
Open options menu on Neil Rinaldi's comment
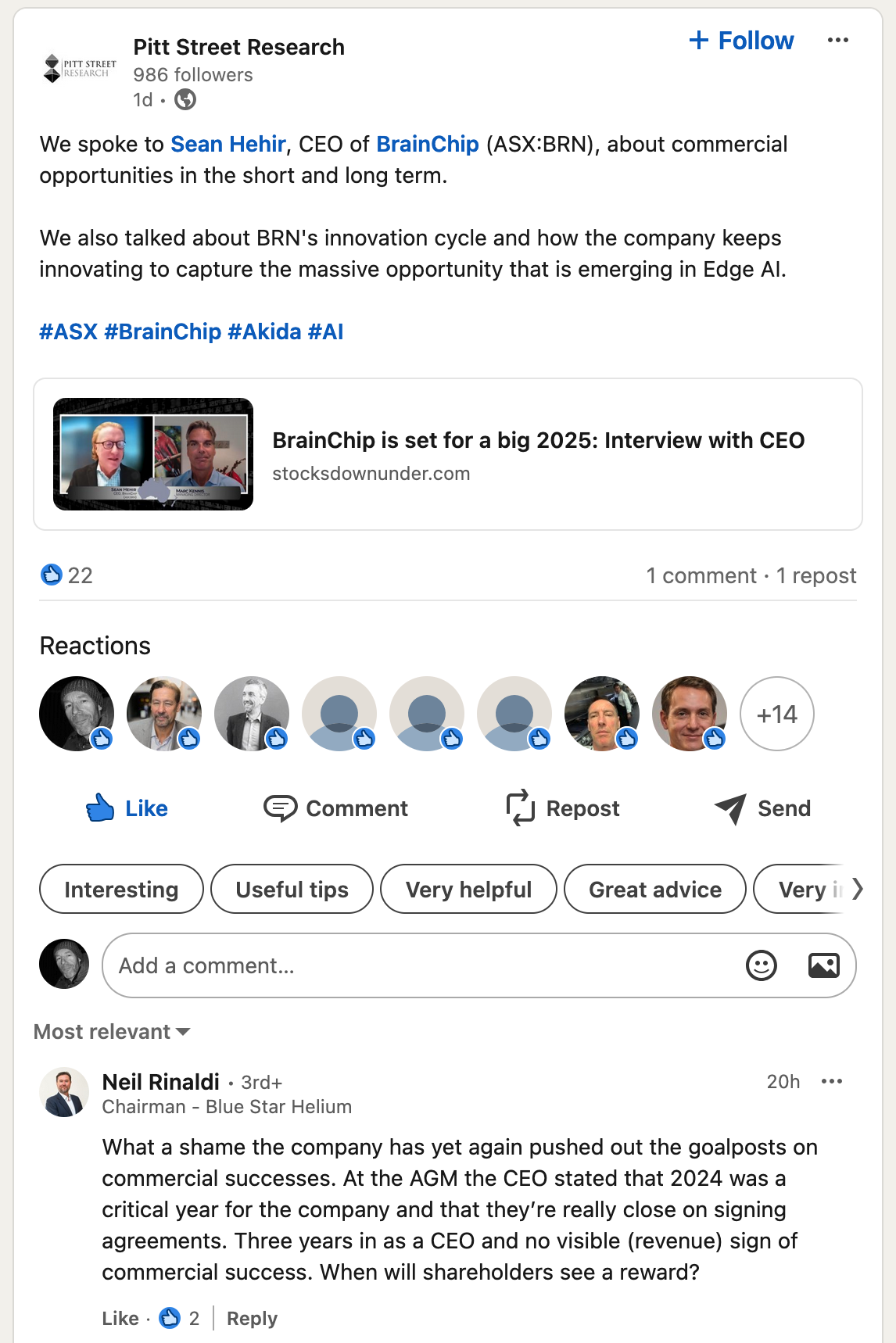tap(831, 1082)
